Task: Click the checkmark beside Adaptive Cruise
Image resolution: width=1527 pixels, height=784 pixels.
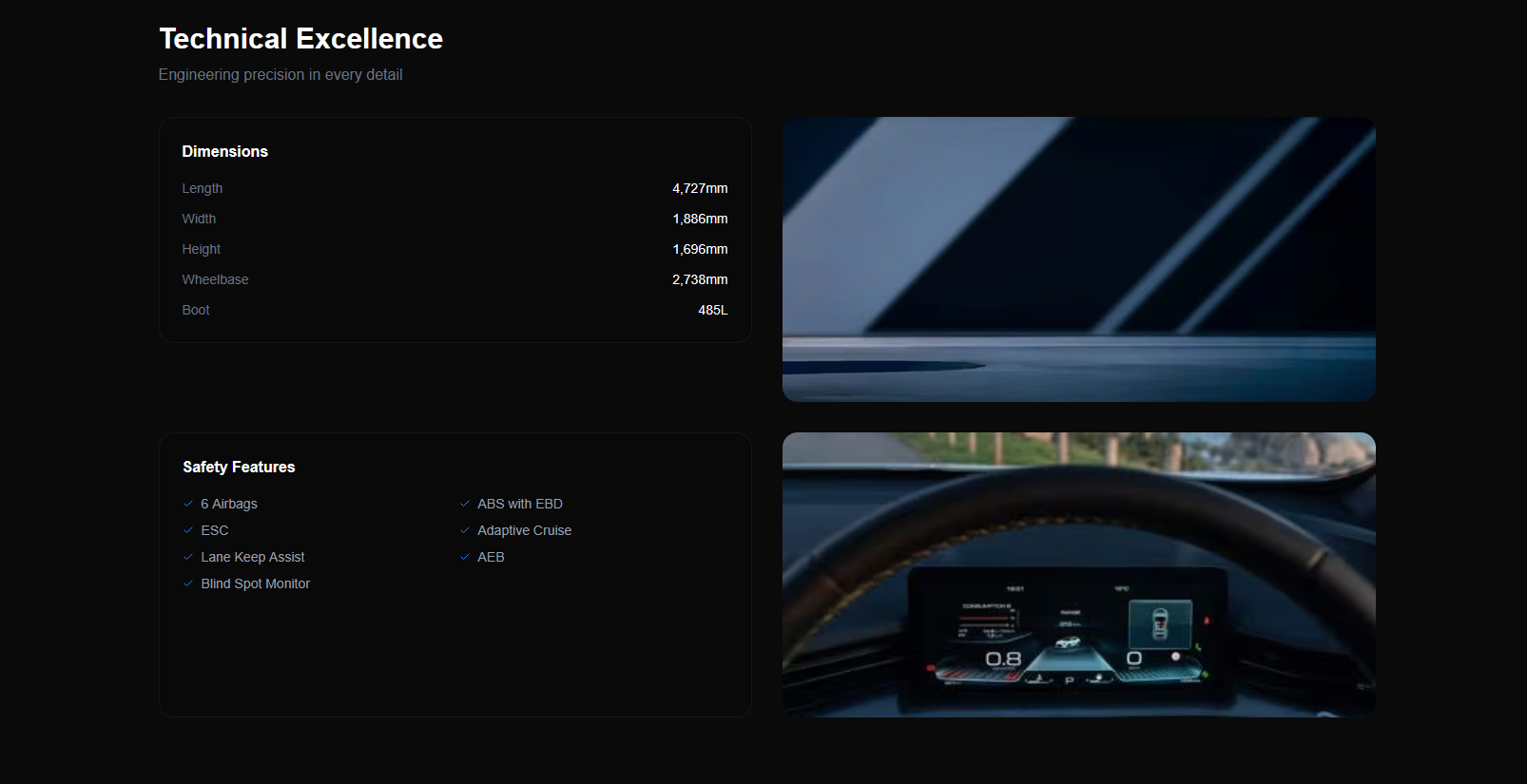Action: tap(465, 530)
